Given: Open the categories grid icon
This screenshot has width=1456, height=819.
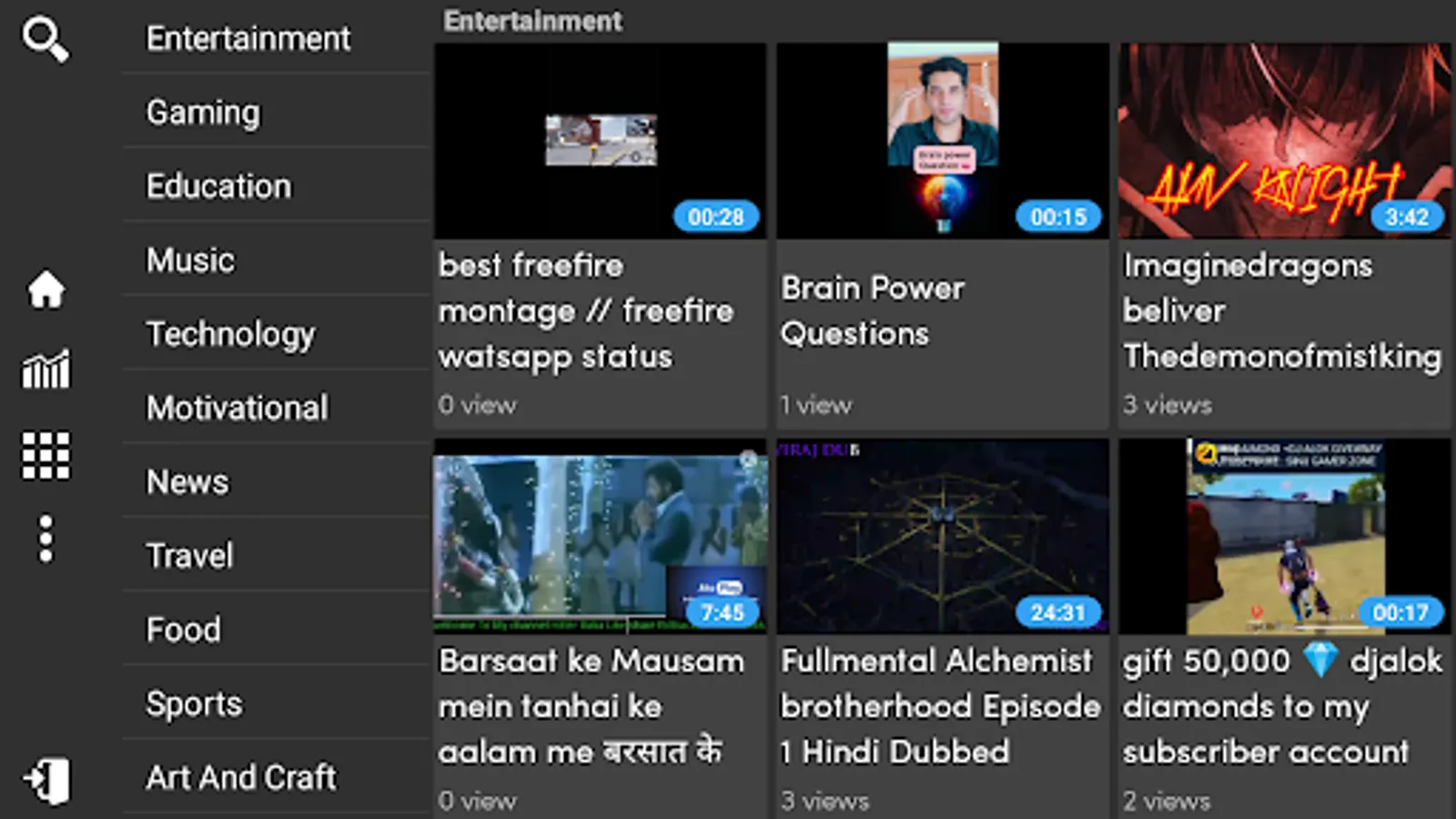Looking at the screenshot, I should point(45,455).
